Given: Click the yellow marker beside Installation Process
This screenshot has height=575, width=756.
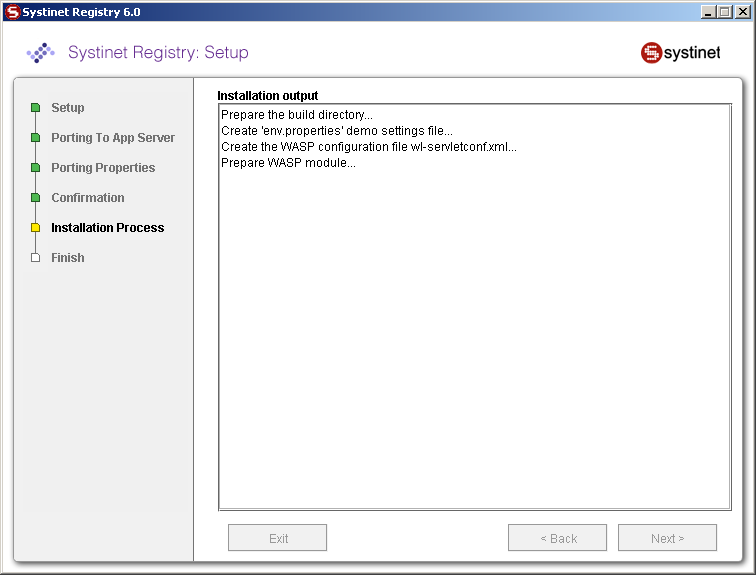Looking at the screenshot, I should coord(35,227).
